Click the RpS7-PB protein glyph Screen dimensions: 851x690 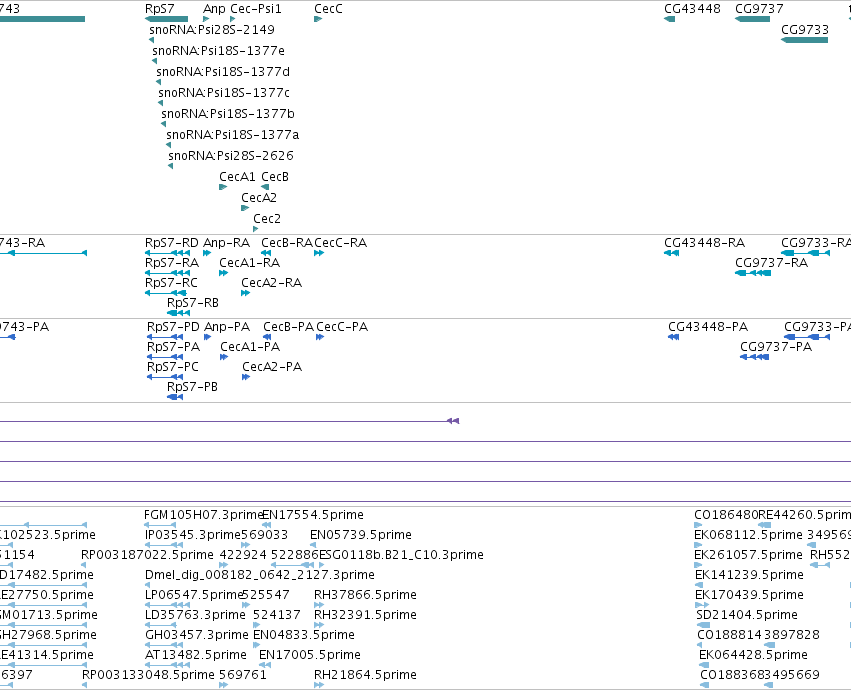175,397
